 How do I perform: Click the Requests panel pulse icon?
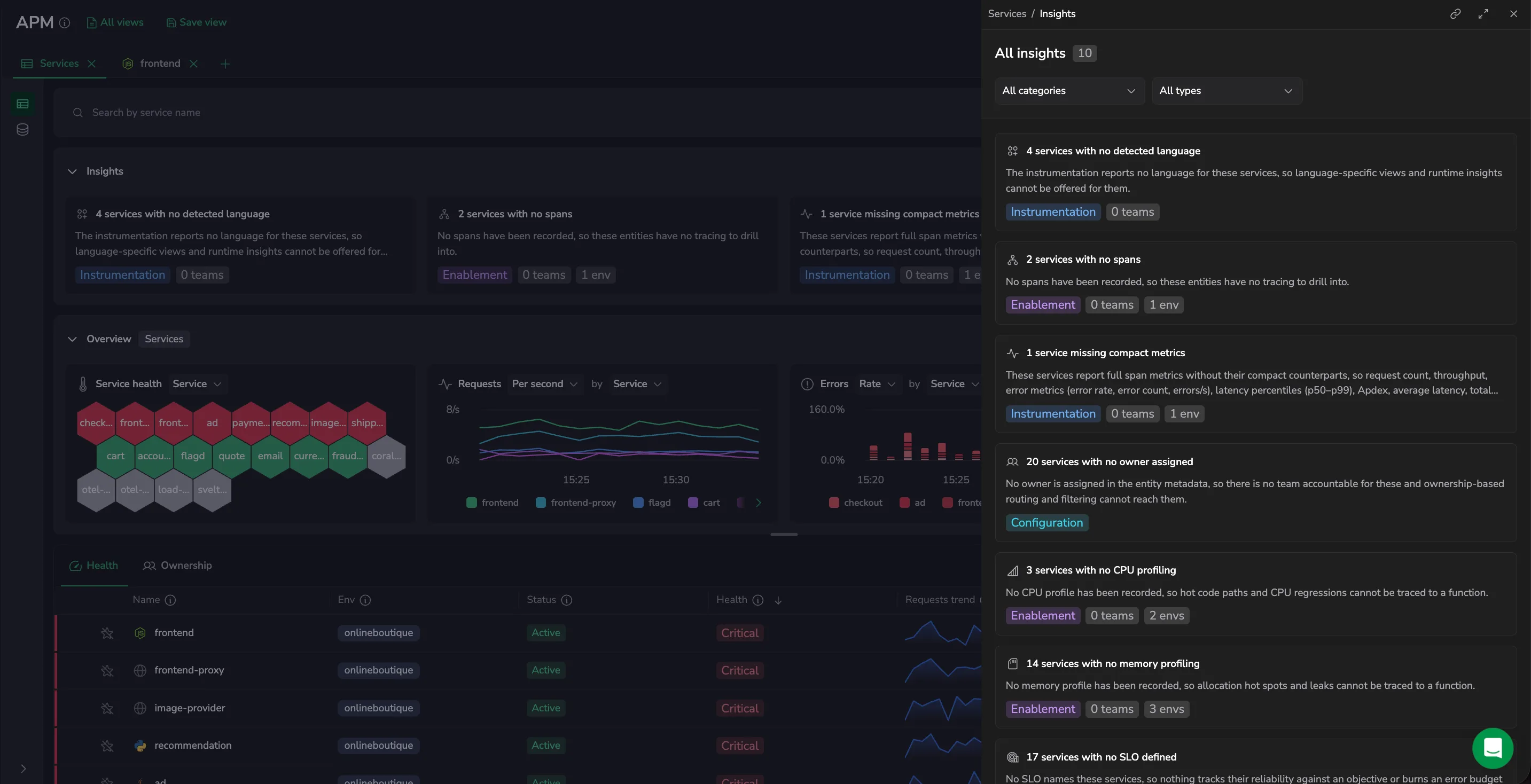pos(444,384)
